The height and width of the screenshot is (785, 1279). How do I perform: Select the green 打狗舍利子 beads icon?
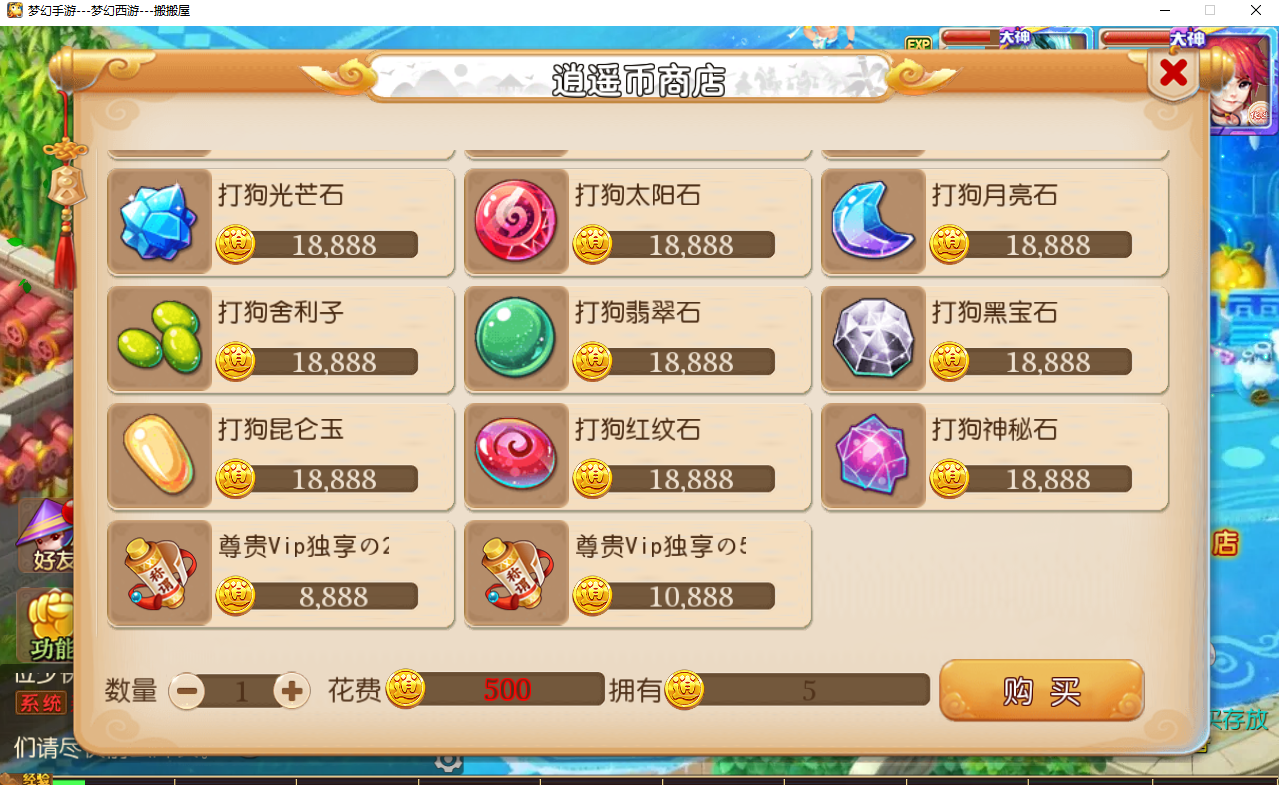159,339
